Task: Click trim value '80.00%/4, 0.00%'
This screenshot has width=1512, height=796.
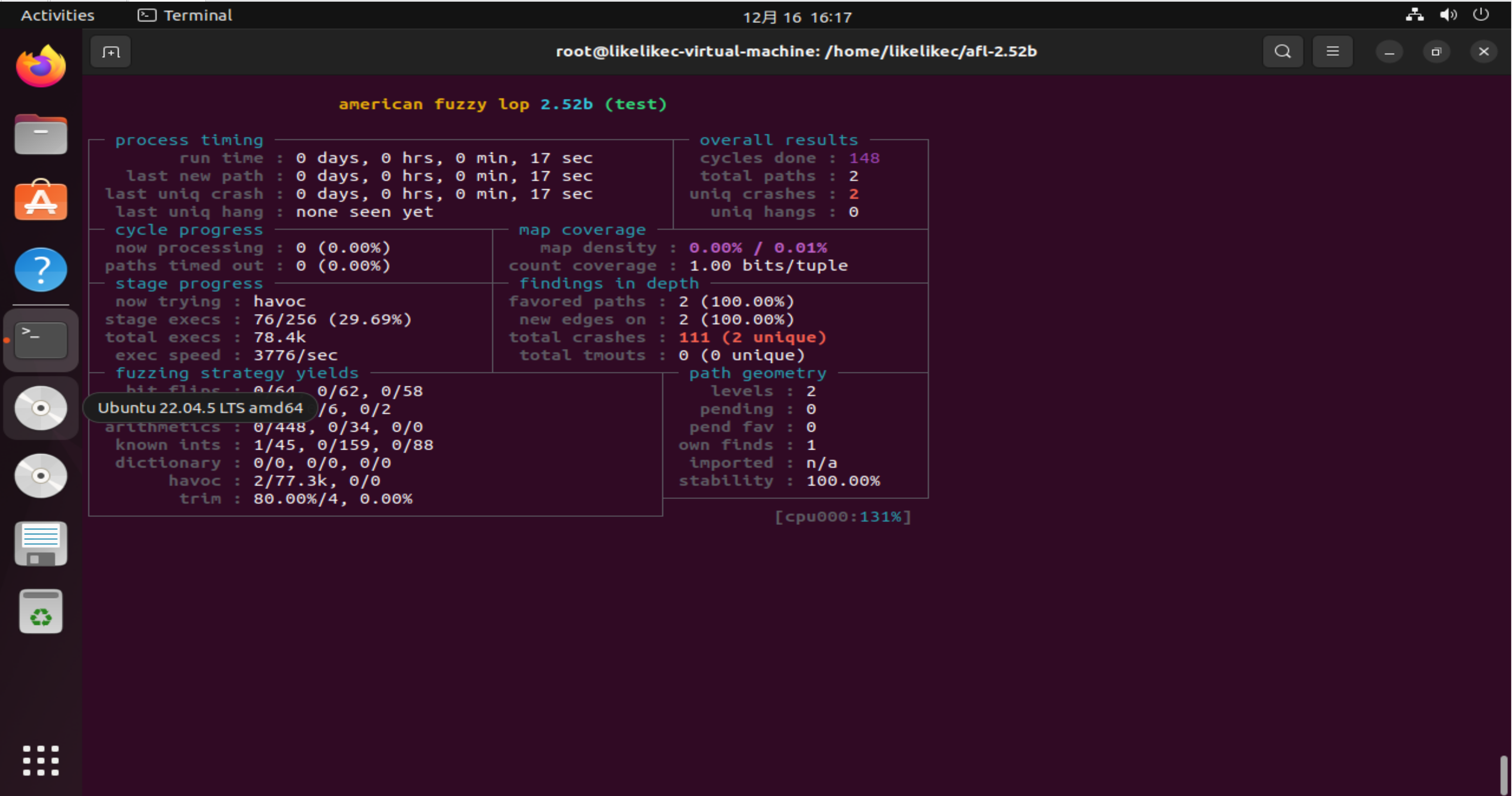Action: pyautogui.click(x=332, y=499)
